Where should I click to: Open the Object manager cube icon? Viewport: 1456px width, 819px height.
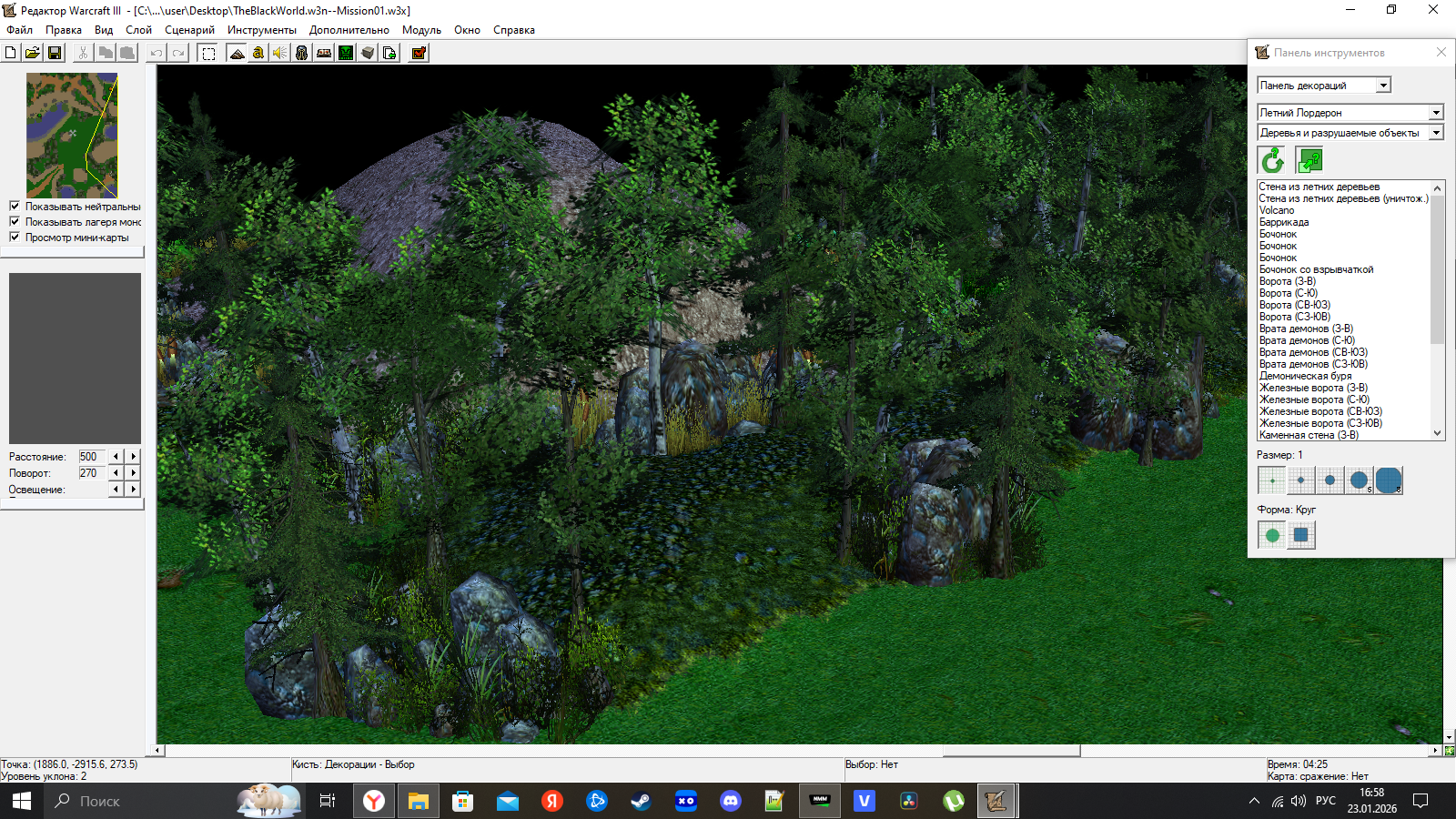pos(368,53)
